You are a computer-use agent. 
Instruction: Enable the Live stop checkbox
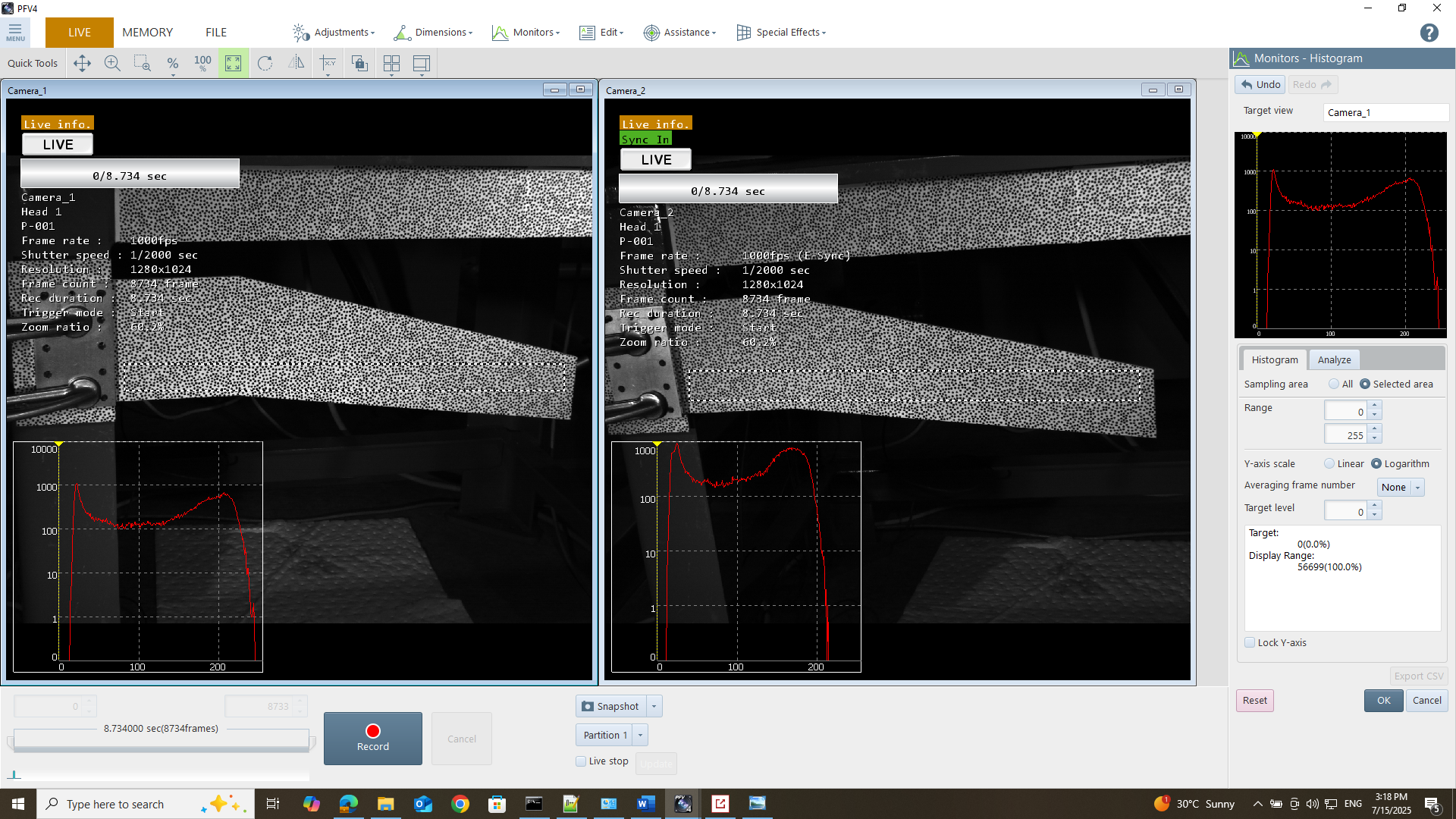(581, 761)
